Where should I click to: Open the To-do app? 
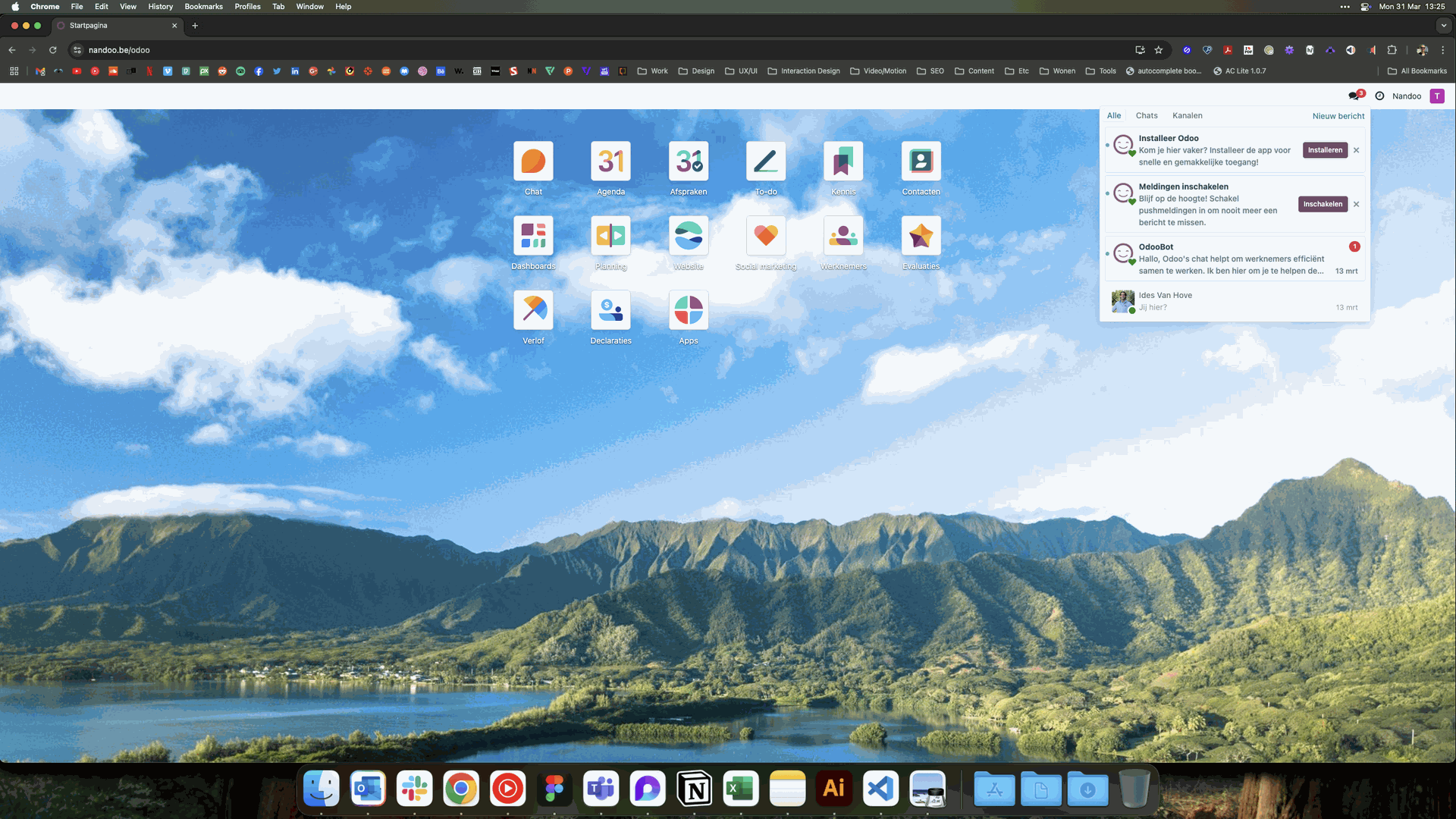[x=765, y=161]
